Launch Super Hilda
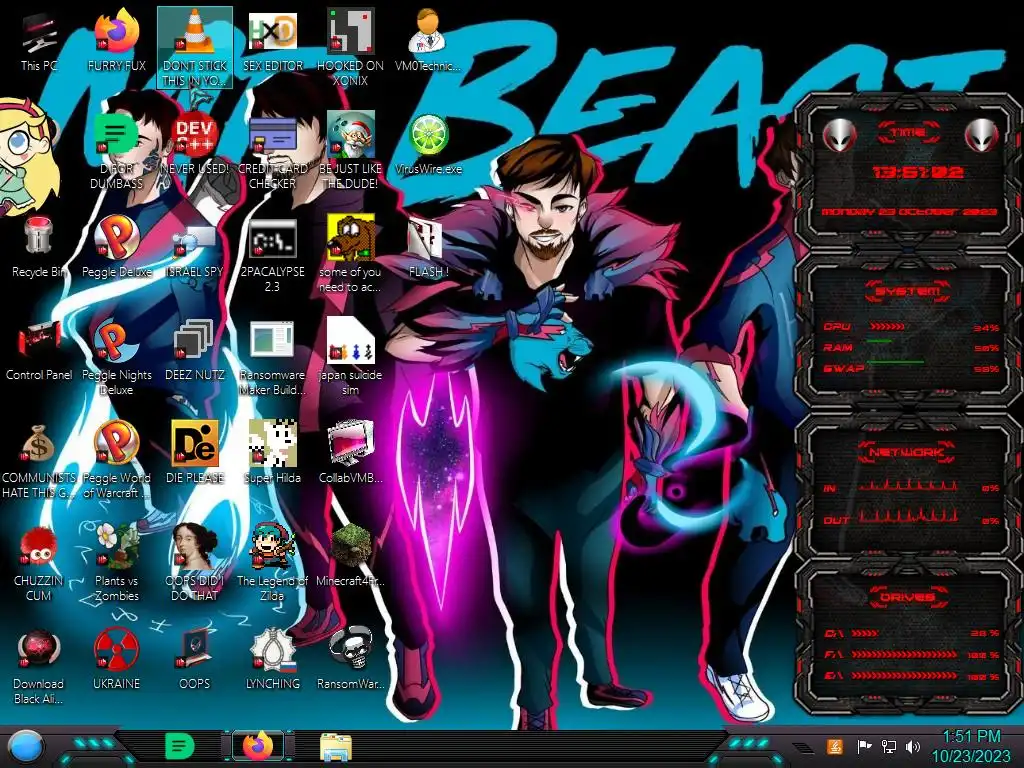This screenshot has height=768, width=1024. 272,453
